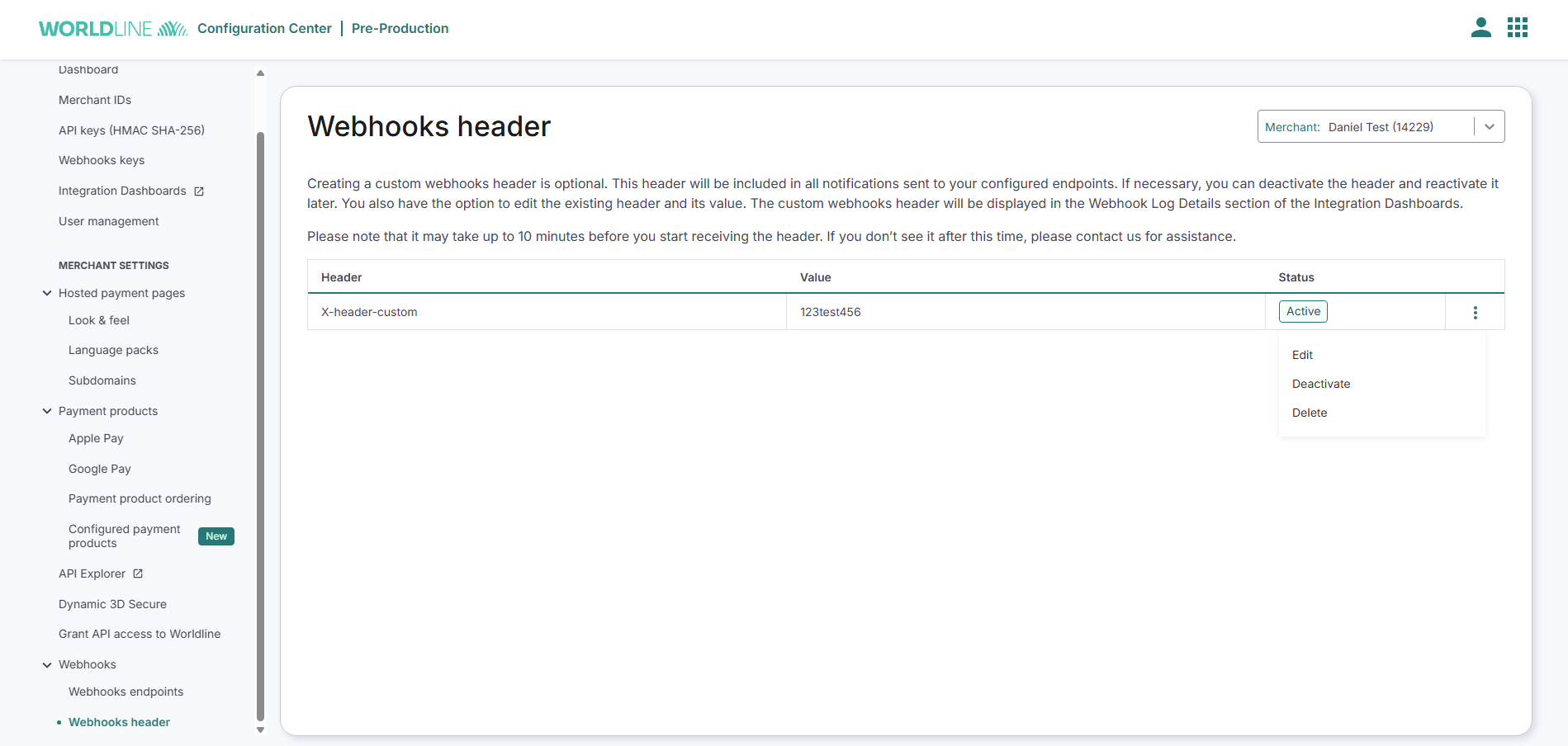The width and height of the screenshot is (1568, 746).
Task: Open Subdomains page
Action: pos(102,380)
